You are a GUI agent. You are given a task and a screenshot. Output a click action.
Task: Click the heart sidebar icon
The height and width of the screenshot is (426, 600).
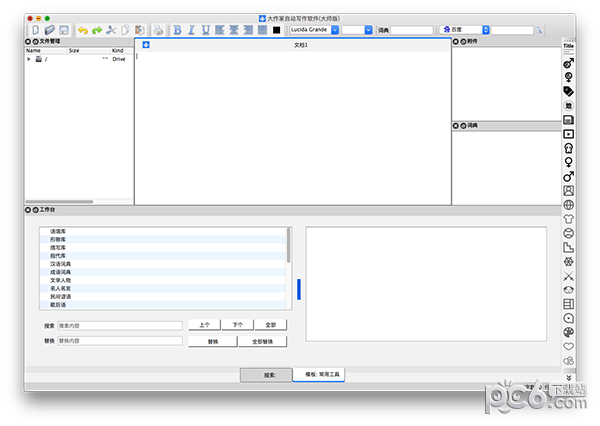pos(568,346)
